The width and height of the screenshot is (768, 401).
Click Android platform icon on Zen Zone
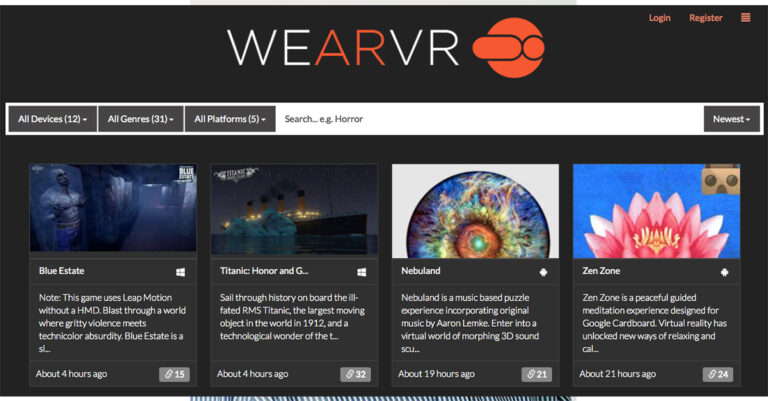[724, 272]
